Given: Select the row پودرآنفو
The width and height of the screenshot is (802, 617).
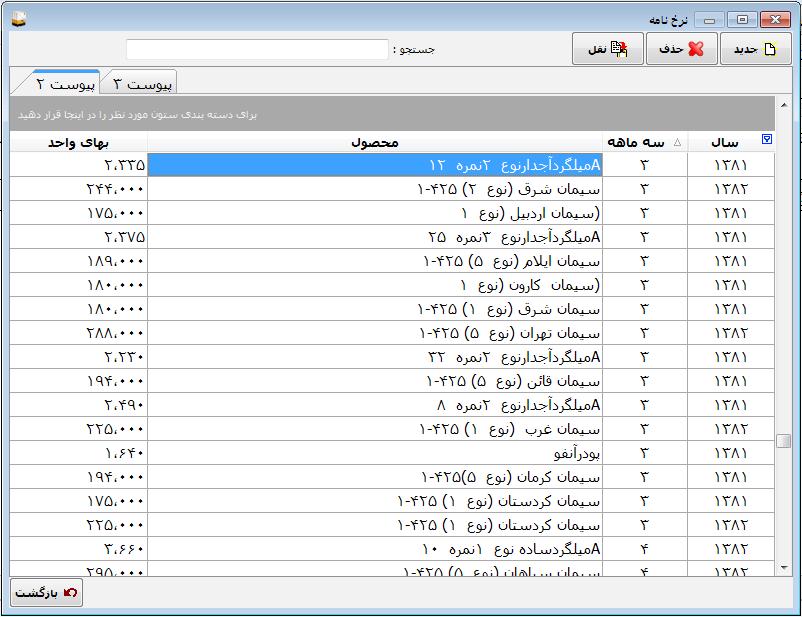Looking at the screenshot, I should pyautogui.click(x=392, y=453).
